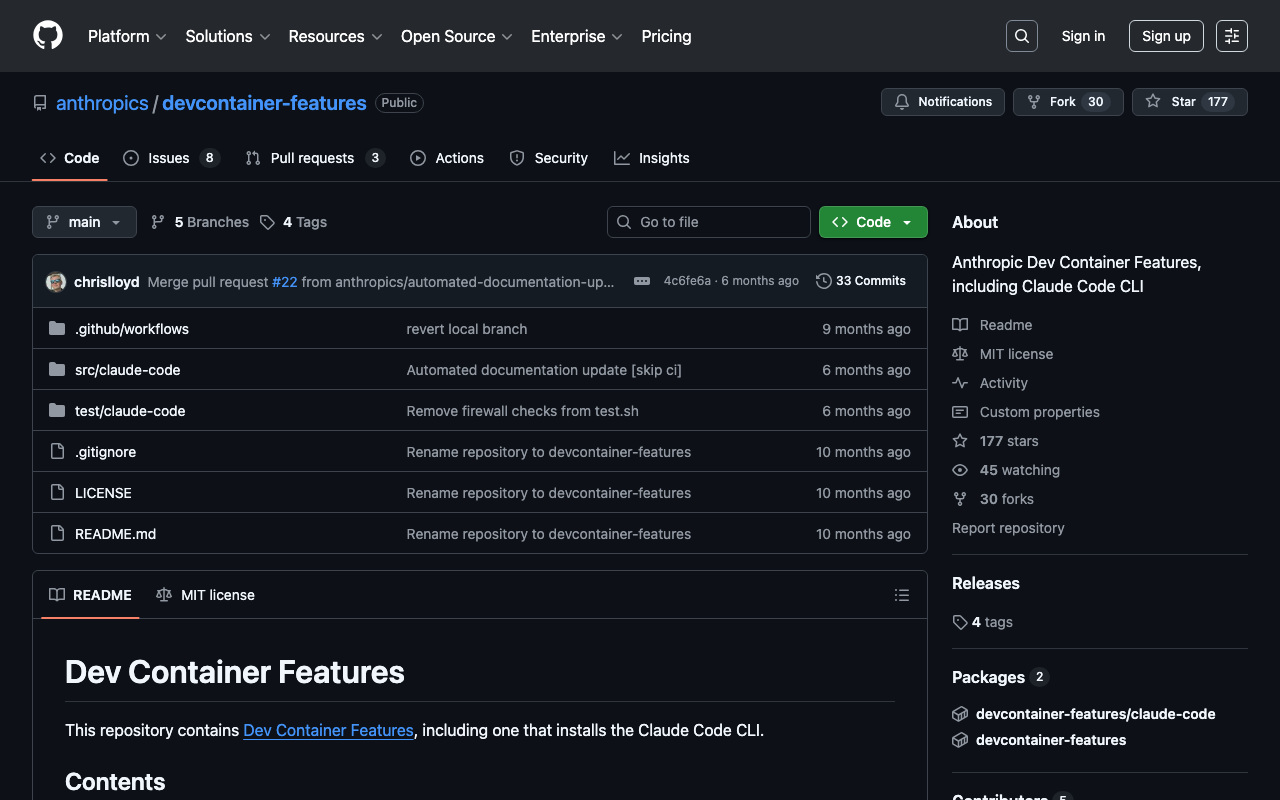Open the src/claude-code folder
Image resolution: width=1280 pixels, height=800 pixels.
128,370
